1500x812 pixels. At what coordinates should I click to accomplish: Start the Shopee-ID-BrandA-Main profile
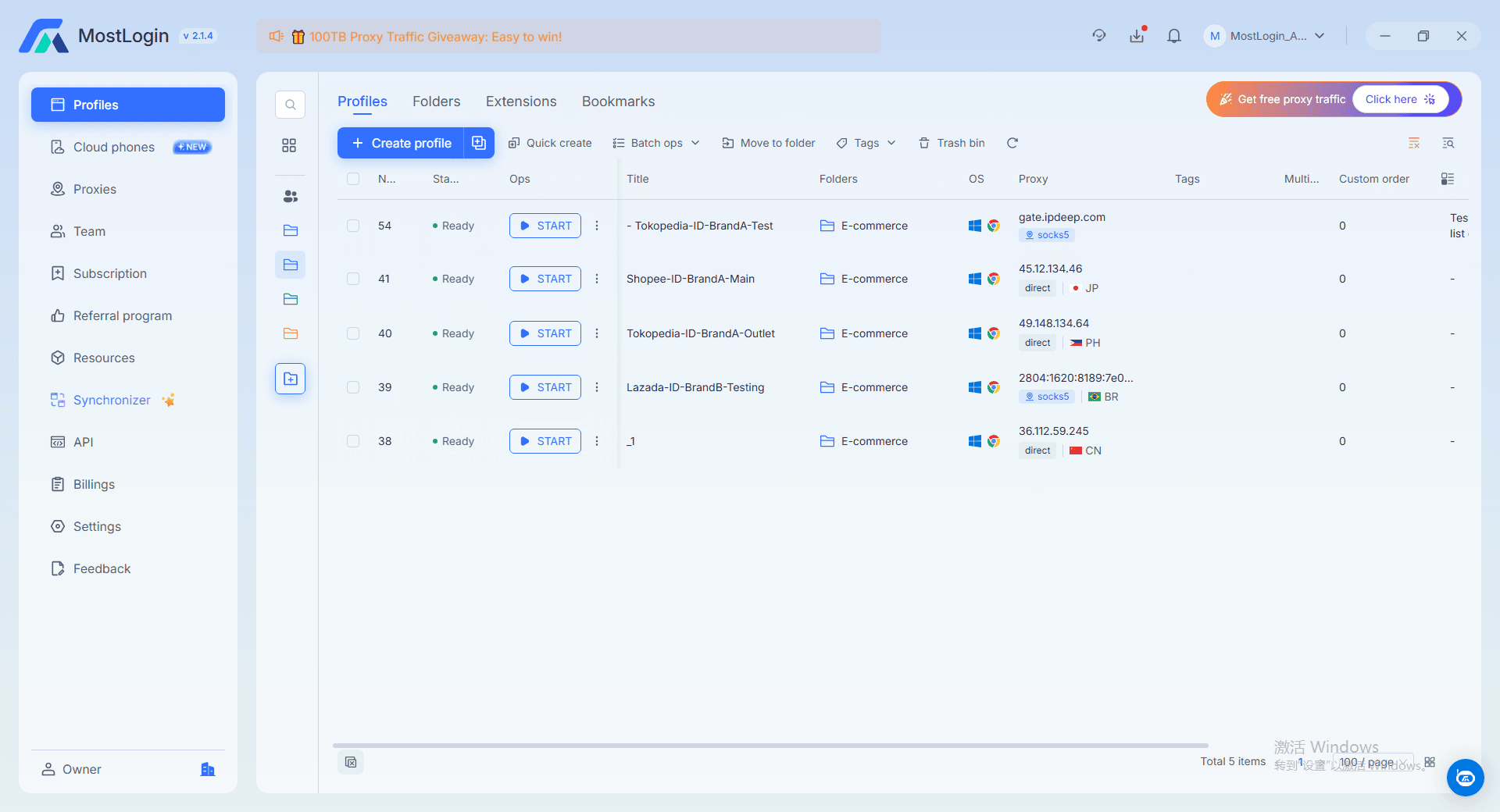tap(545, 279)
